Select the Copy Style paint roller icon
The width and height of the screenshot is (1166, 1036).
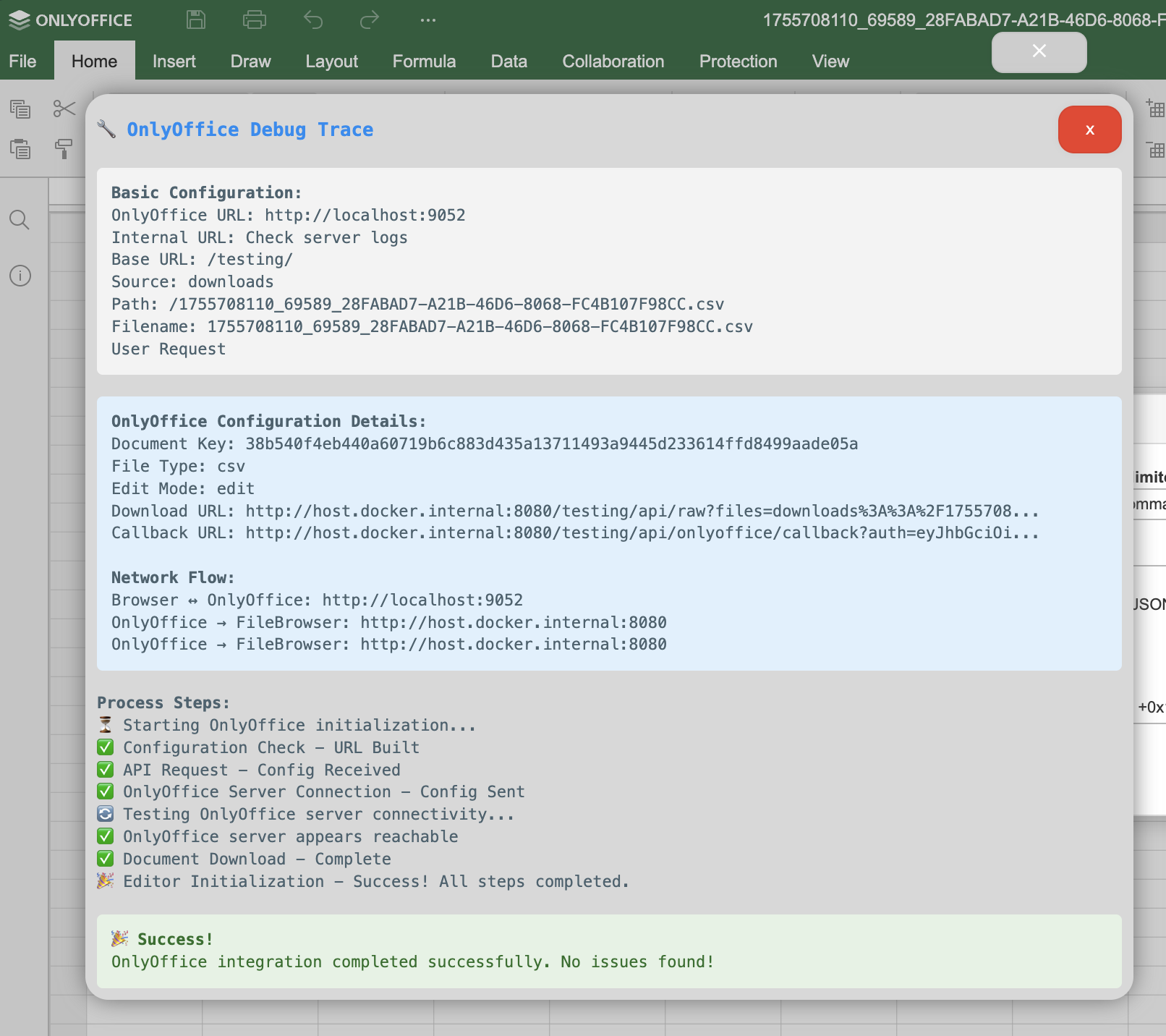click(64, 149)
